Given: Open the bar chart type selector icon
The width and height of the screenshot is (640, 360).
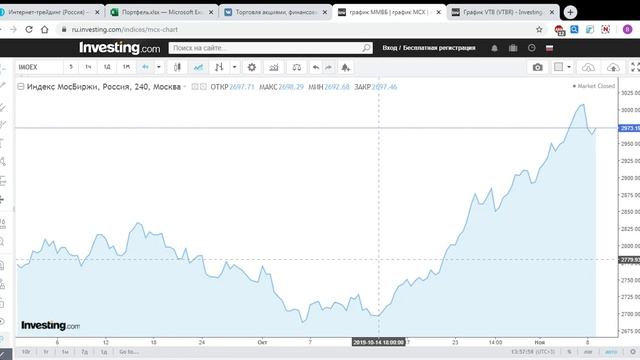Looking at the screenshot, I should (219, 67).
